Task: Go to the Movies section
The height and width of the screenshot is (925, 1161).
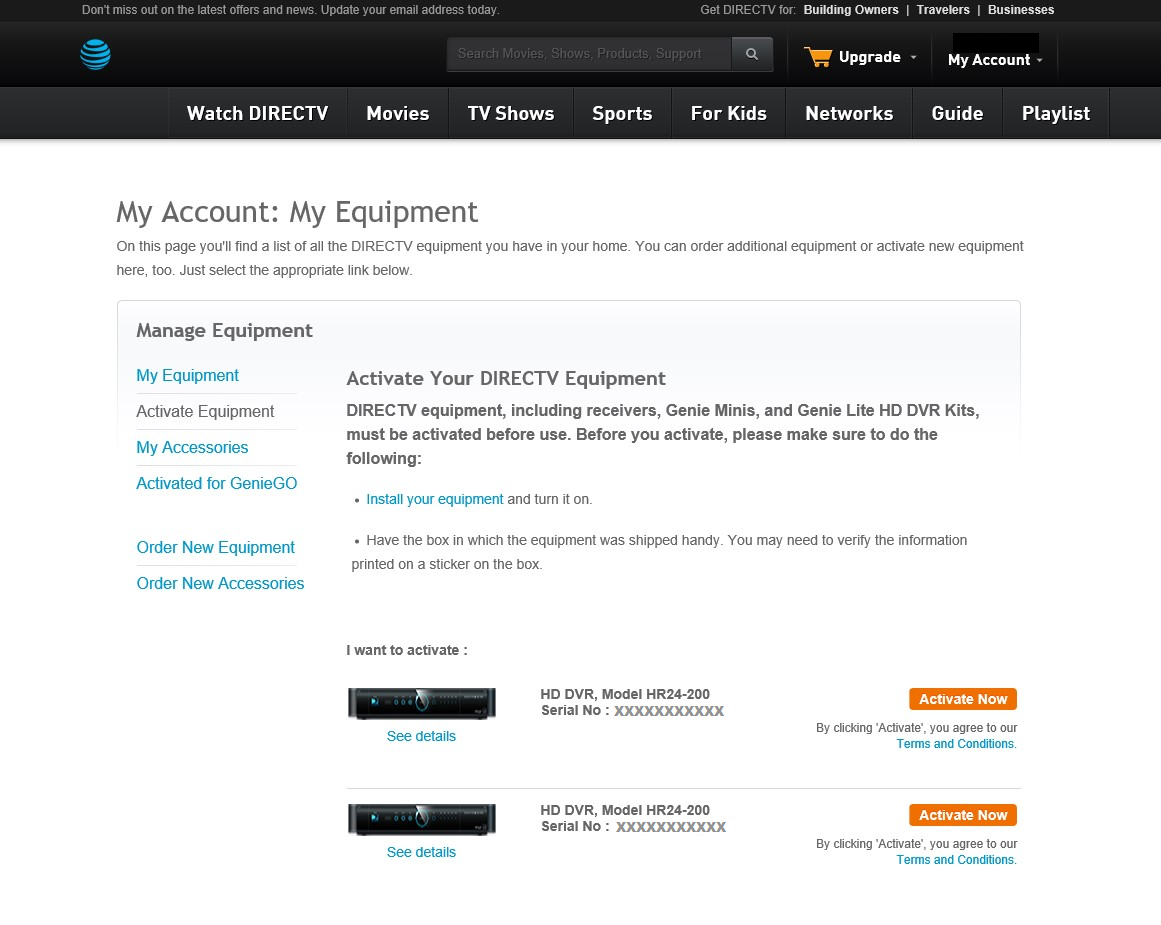Action: point(397,113)
